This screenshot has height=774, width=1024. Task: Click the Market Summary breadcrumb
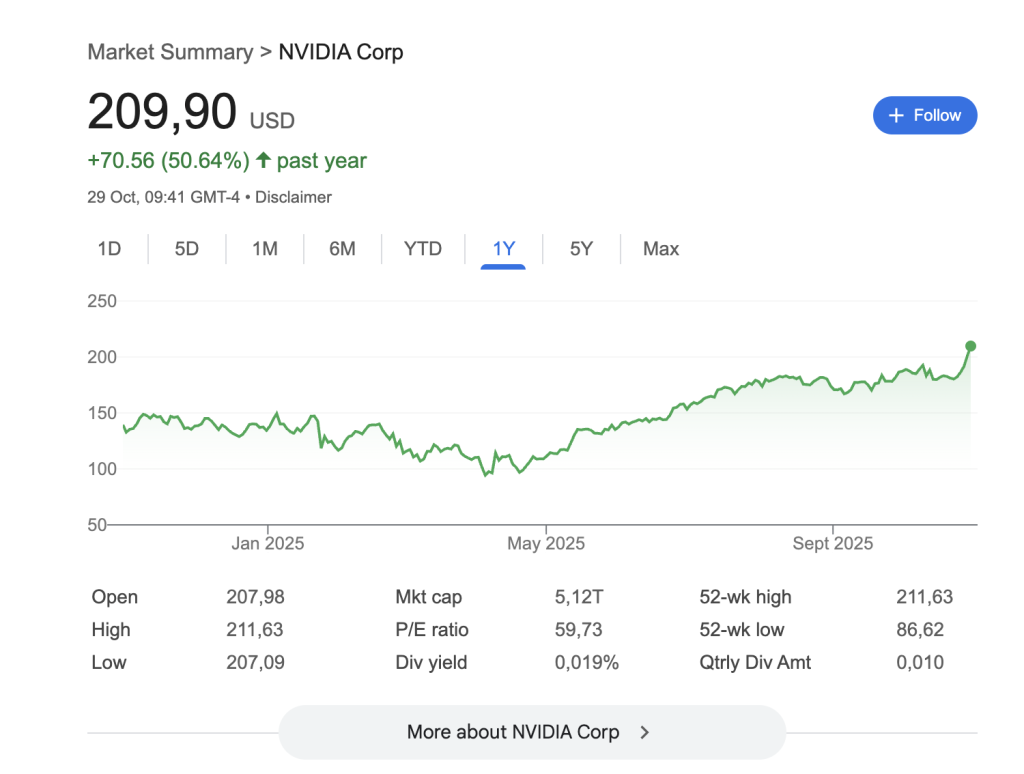[170, 52]
